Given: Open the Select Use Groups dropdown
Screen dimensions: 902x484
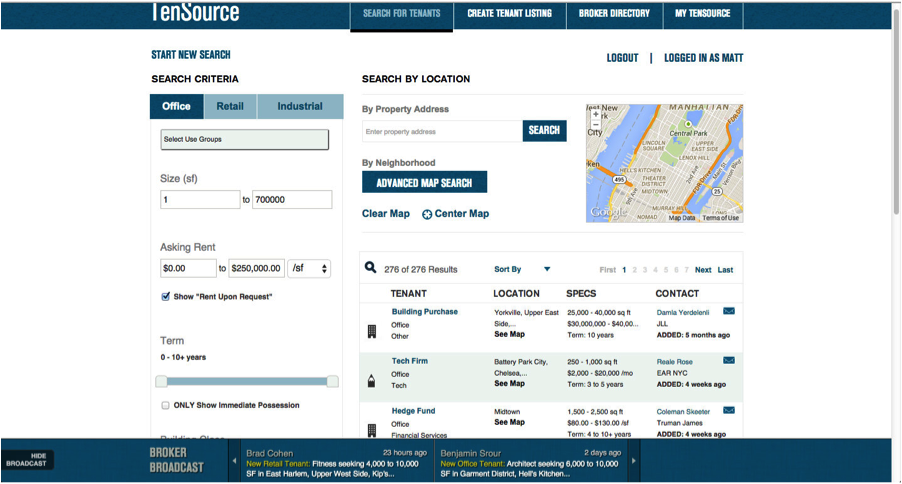Looking at the screenshot, I should click(x=244, y=140).
